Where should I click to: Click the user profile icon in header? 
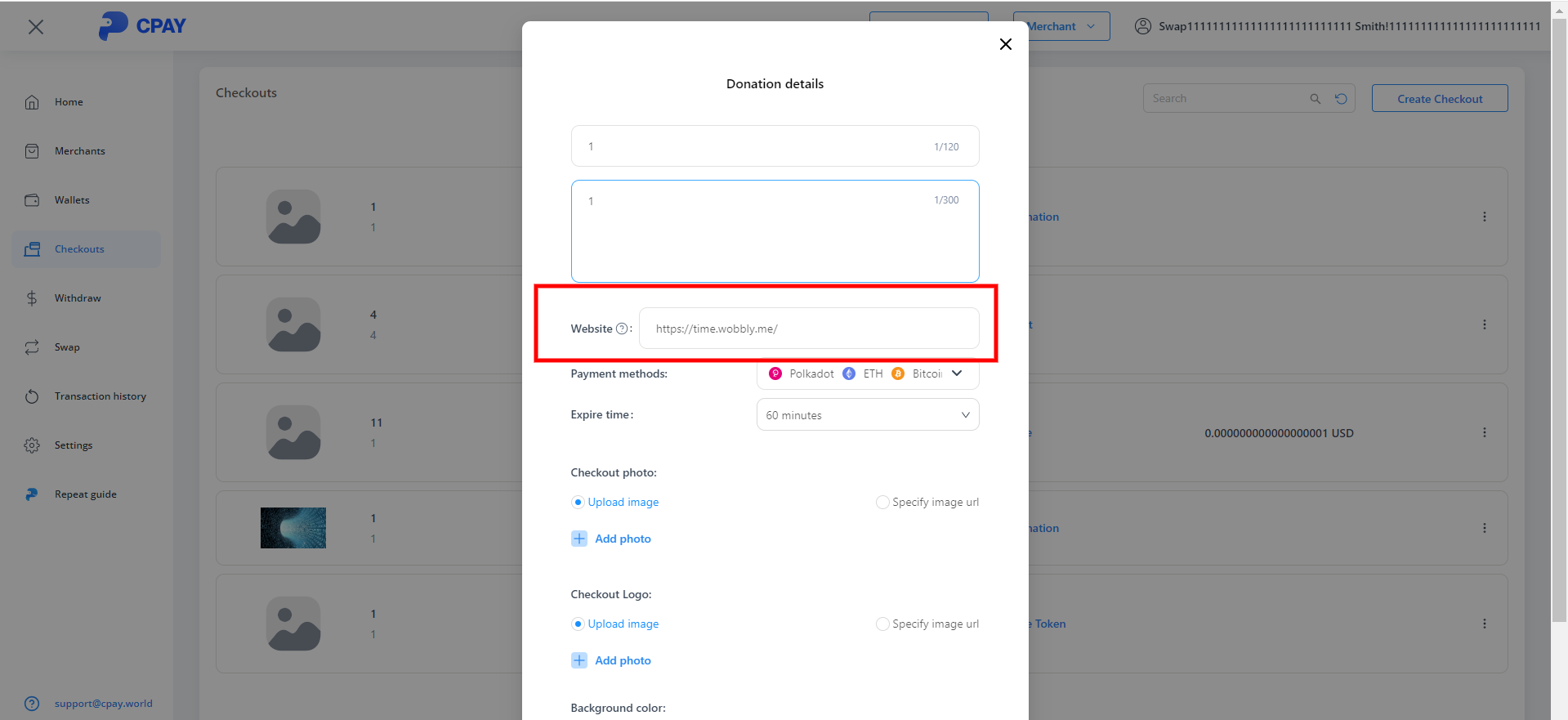tap(1142, 26)
